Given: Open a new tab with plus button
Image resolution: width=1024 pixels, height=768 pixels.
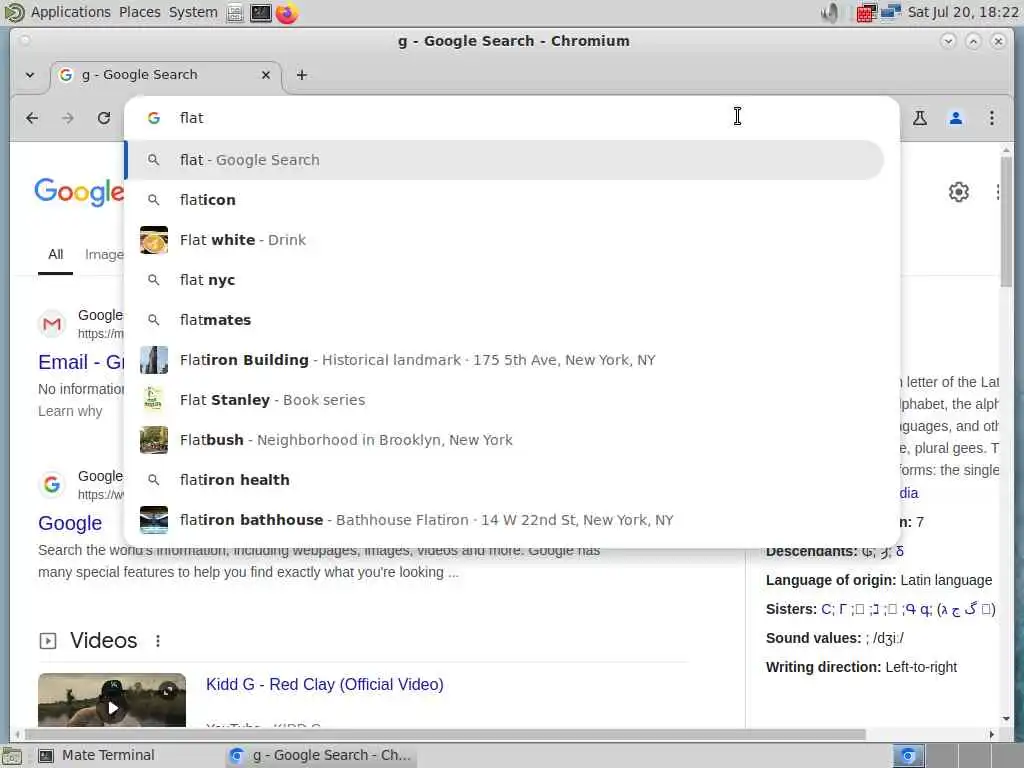Looking at the screenshot, I should pyautogui.click(x=302, y=75).
